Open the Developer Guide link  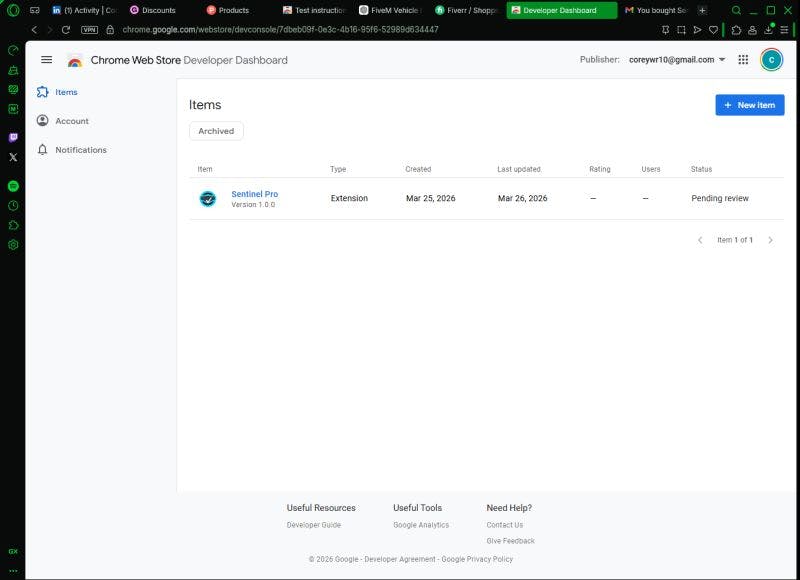point(314,525)
